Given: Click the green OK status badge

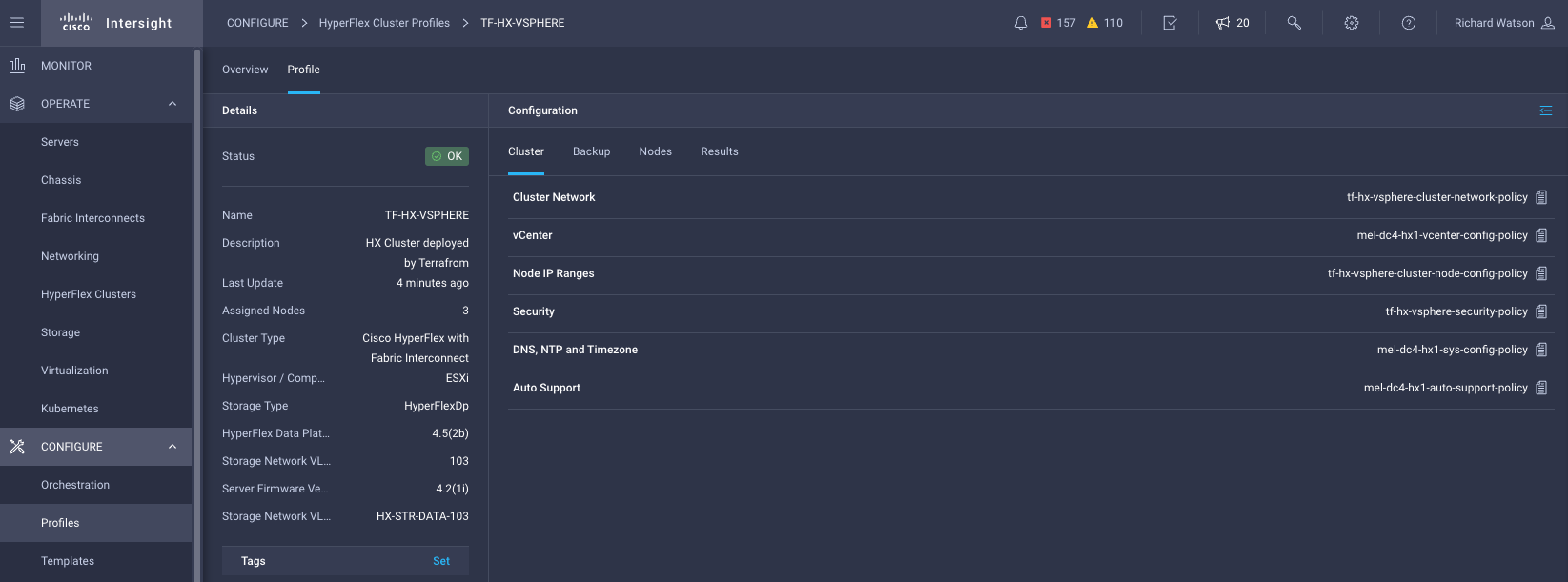Looking at the screenshot, I should pyautogui.click(x=447, y=156).
